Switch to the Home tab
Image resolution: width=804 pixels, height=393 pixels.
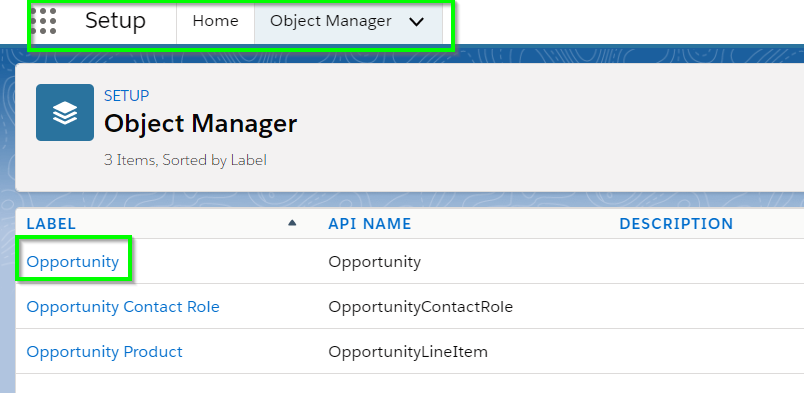215,21
